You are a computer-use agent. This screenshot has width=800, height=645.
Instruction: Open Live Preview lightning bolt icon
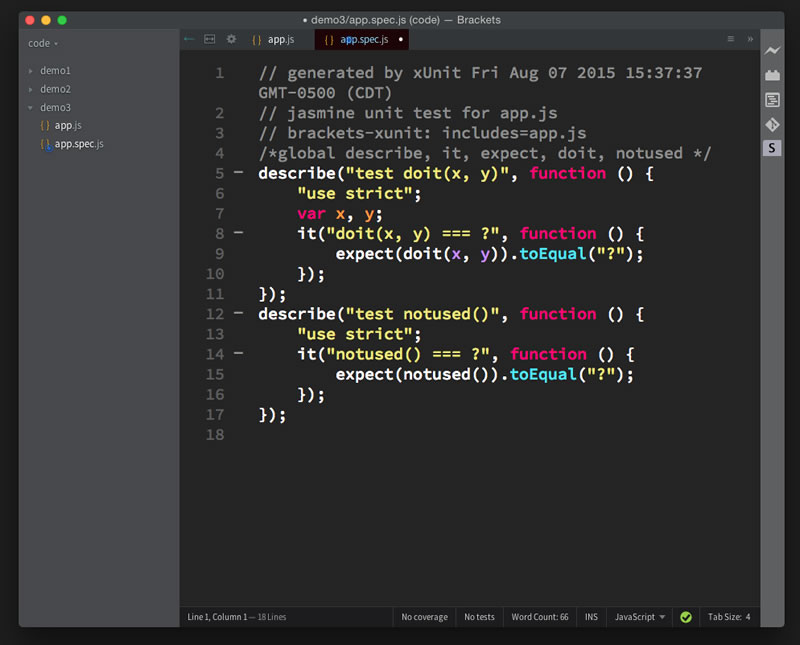772,50
